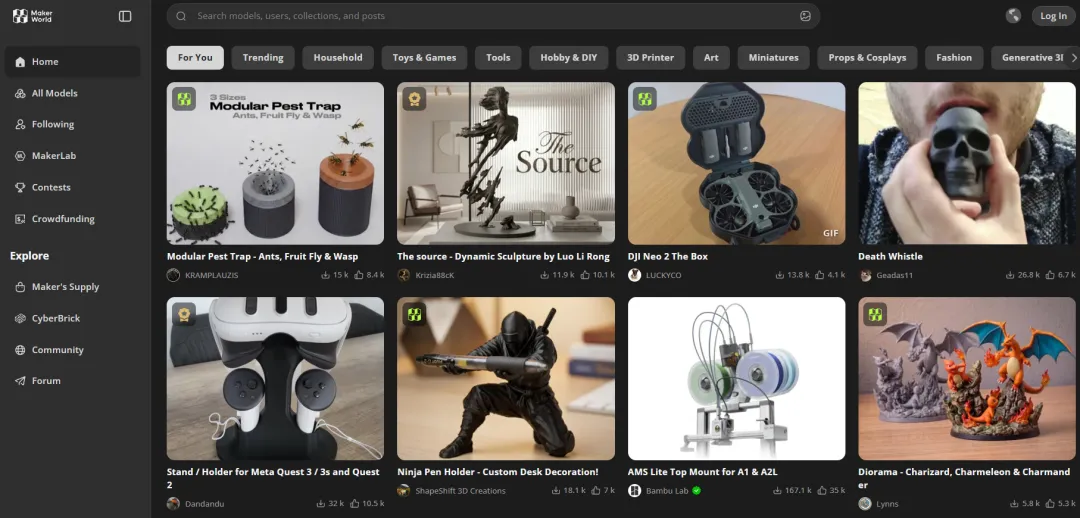Select the Trending tab

click(263, 58)
